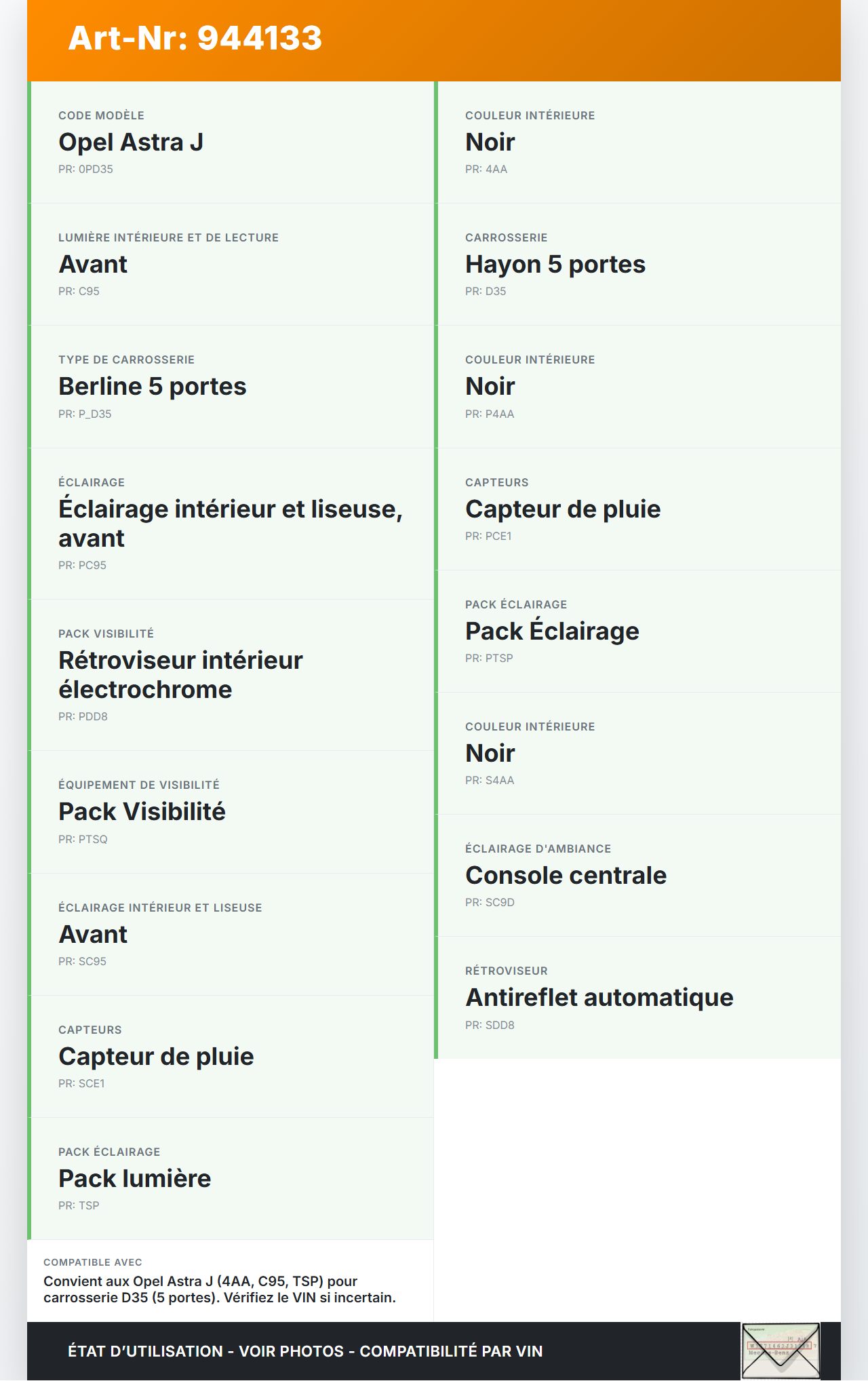Screen dimensions: 868x1381
Task: Click the Berline 5 portes card
Action: click(231, 387)
